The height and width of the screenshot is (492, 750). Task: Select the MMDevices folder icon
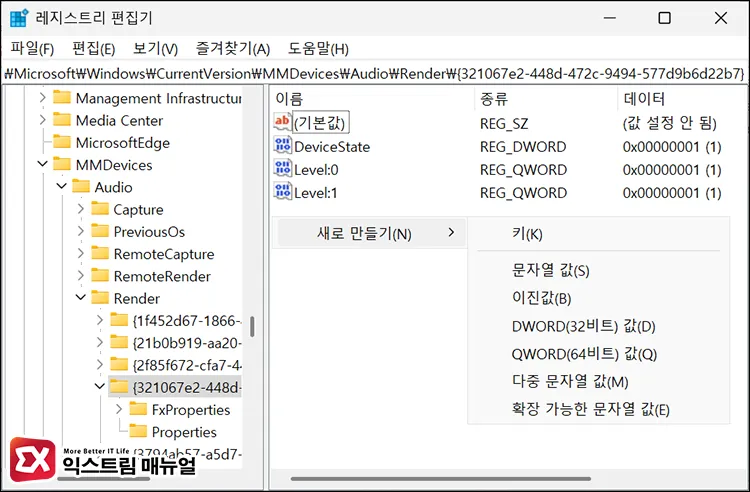[x=62, y=164]
